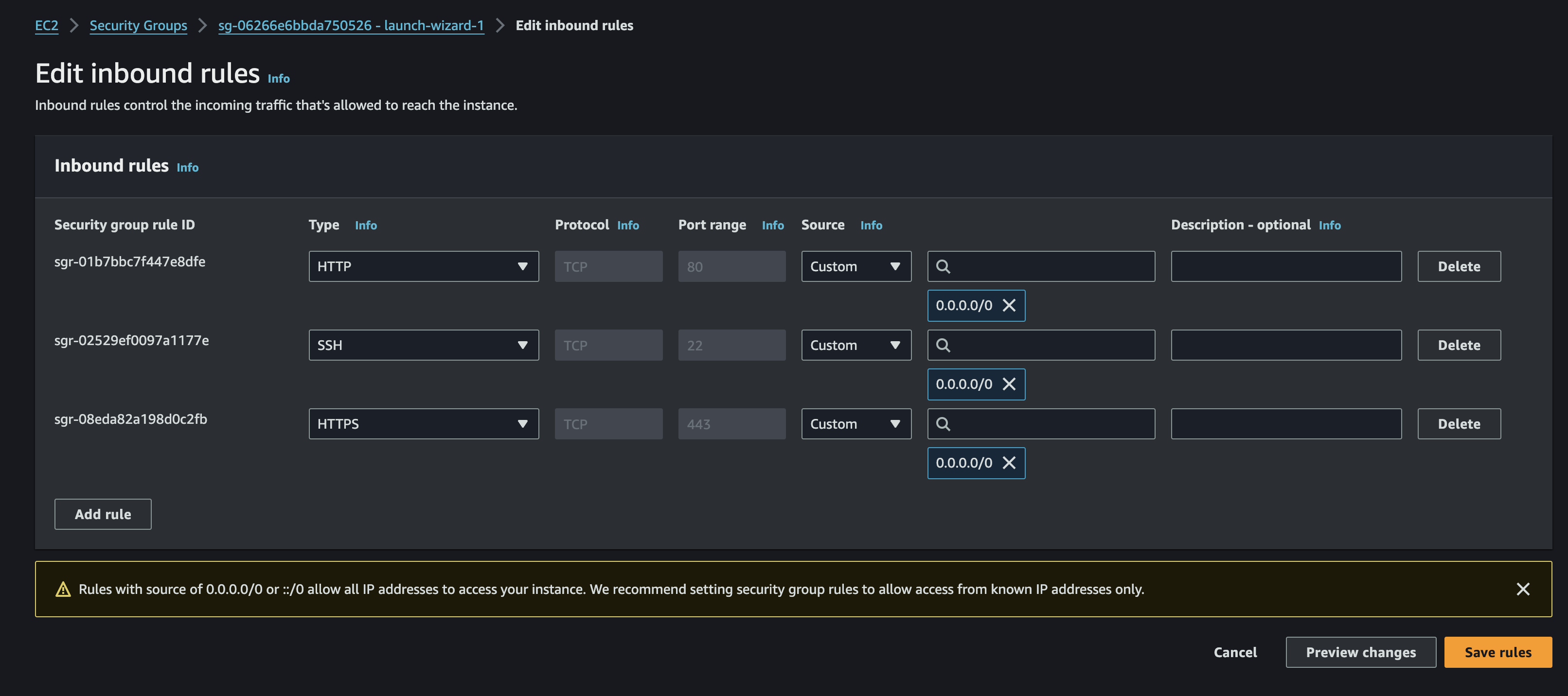The image size is (1568, 696).
Task: Dismiss the yellow warning banner
Action: point(1522,589)
